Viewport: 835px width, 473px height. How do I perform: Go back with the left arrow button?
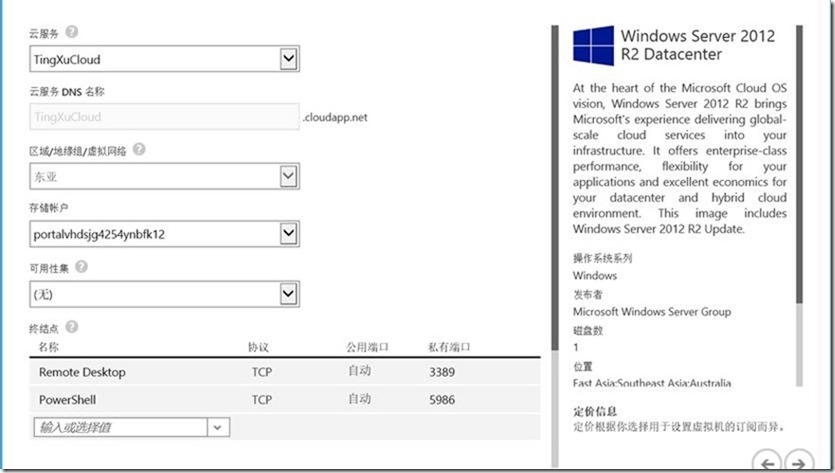767,462
